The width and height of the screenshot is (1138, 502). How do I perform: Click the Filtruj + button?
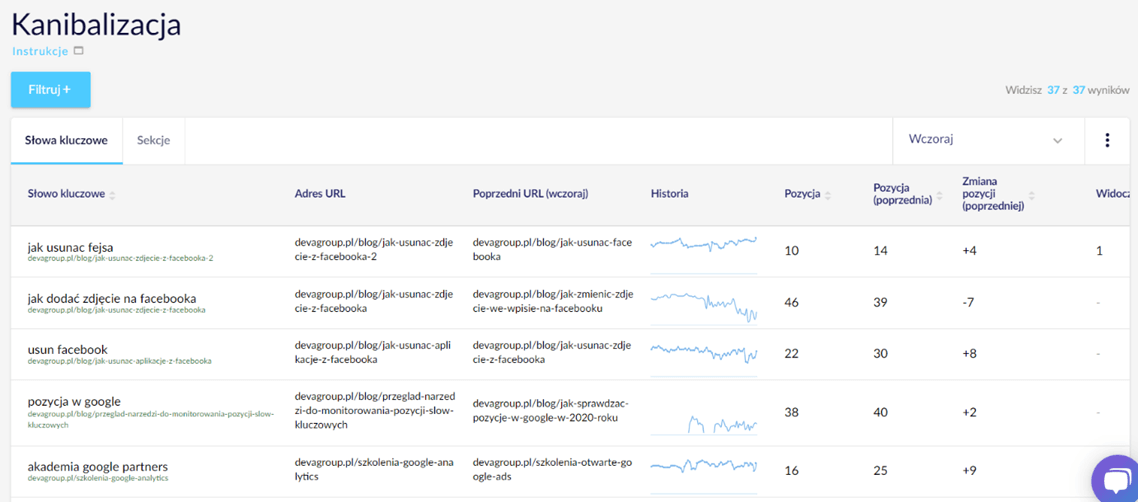click(x=51, y=90)
